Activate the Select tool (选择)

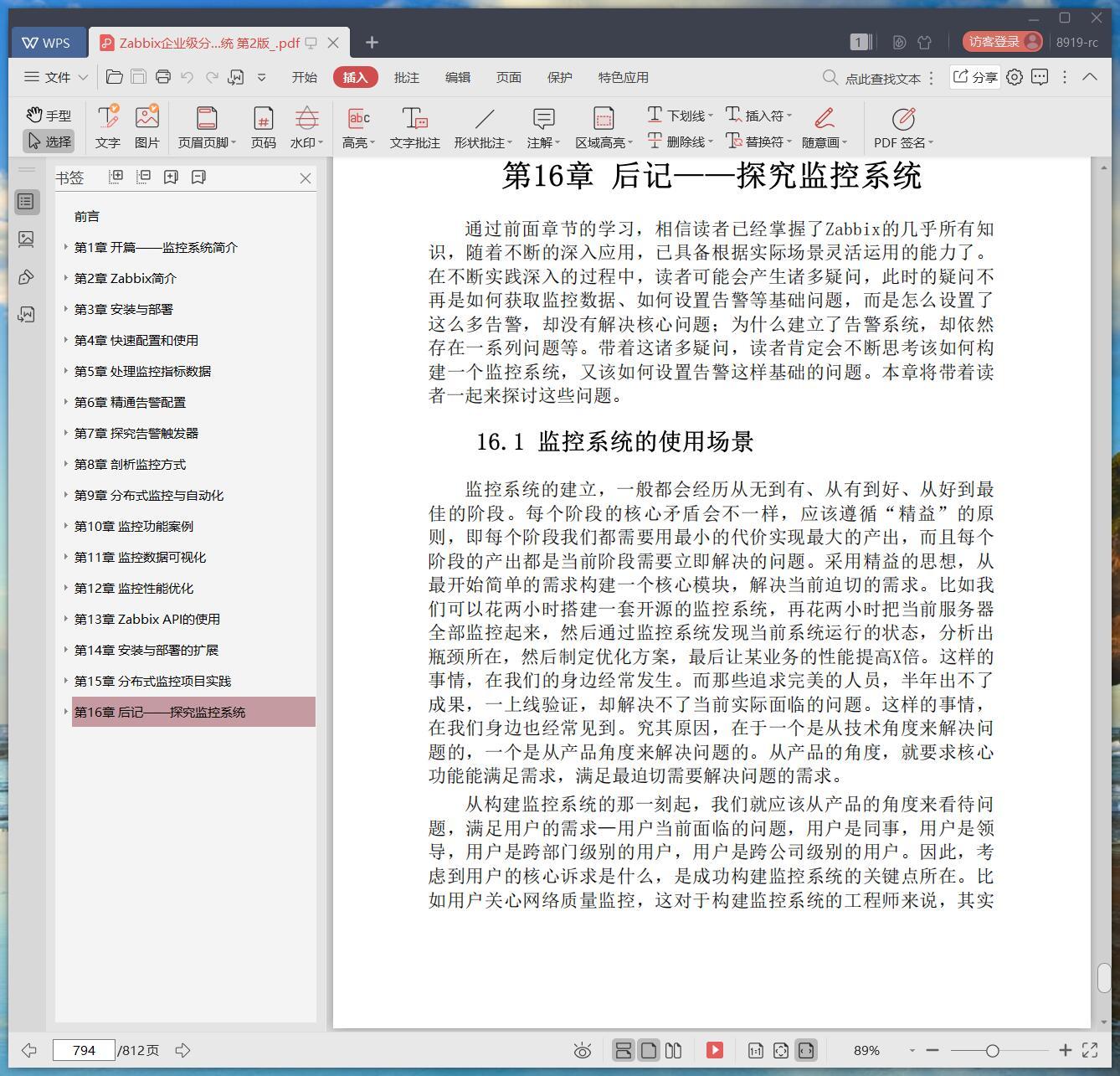tap(49, 142)
